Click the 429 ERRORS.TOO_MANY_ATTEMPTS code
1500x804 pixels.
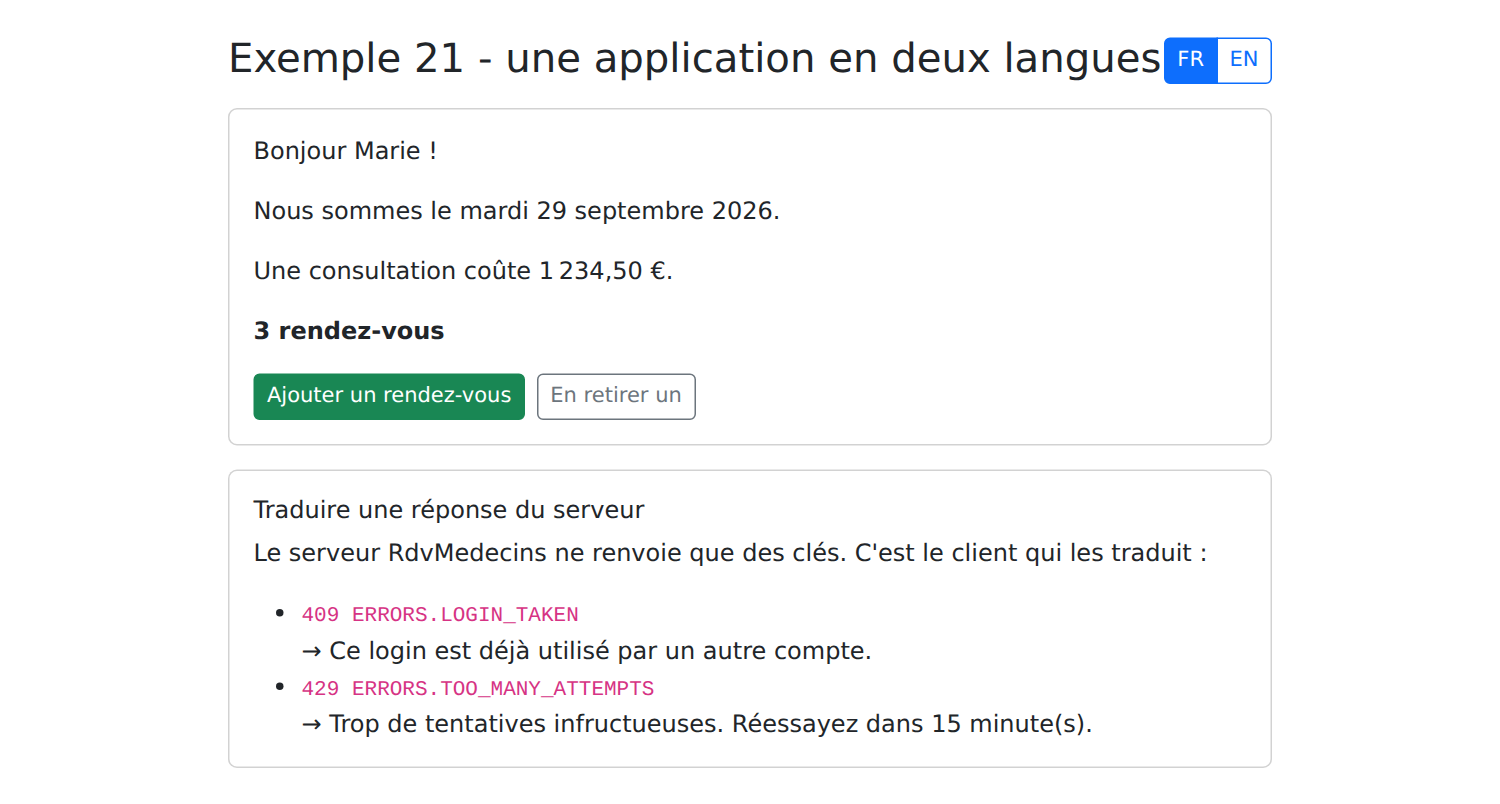(478, 689)
